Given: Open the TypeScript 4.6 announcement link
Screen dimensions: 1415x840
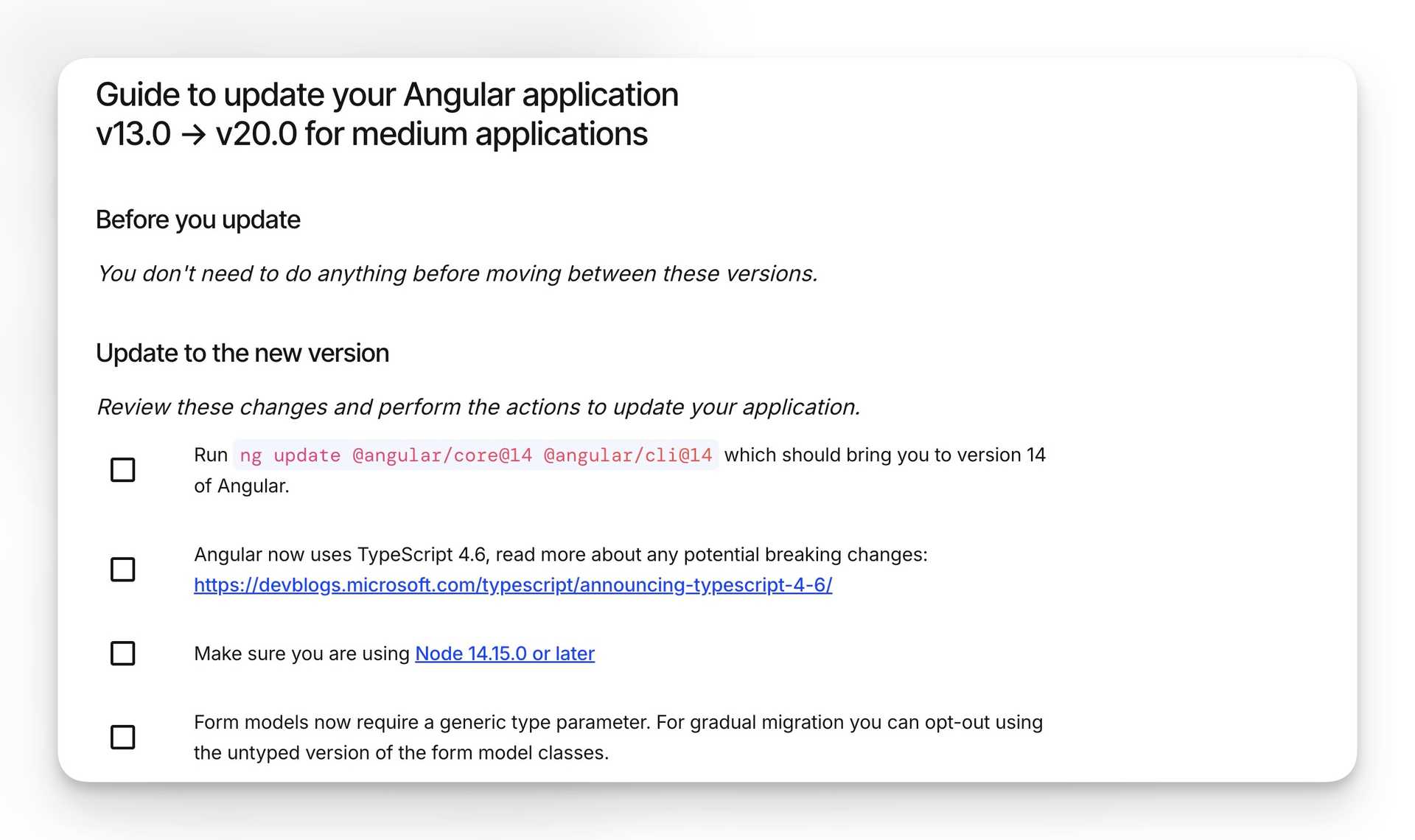Looking at the screenshot, I should tap(512, 584).
